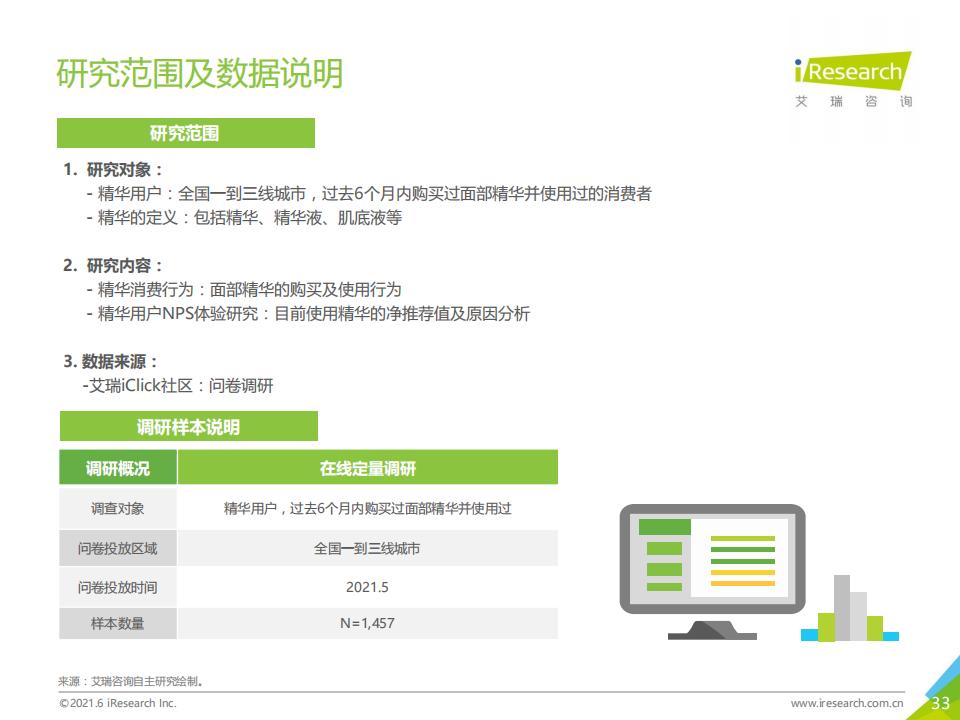Select the heading 1. 研究对象
Image resolution: width=960 pixels, height=720 pixels.
click(x=113, y=170)
